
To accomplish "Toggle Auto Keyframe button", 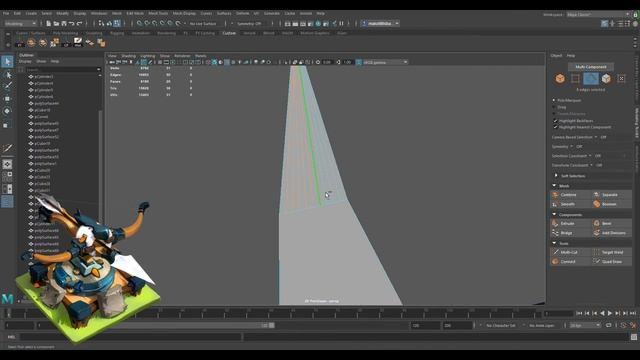I will (x=623, y=325).
